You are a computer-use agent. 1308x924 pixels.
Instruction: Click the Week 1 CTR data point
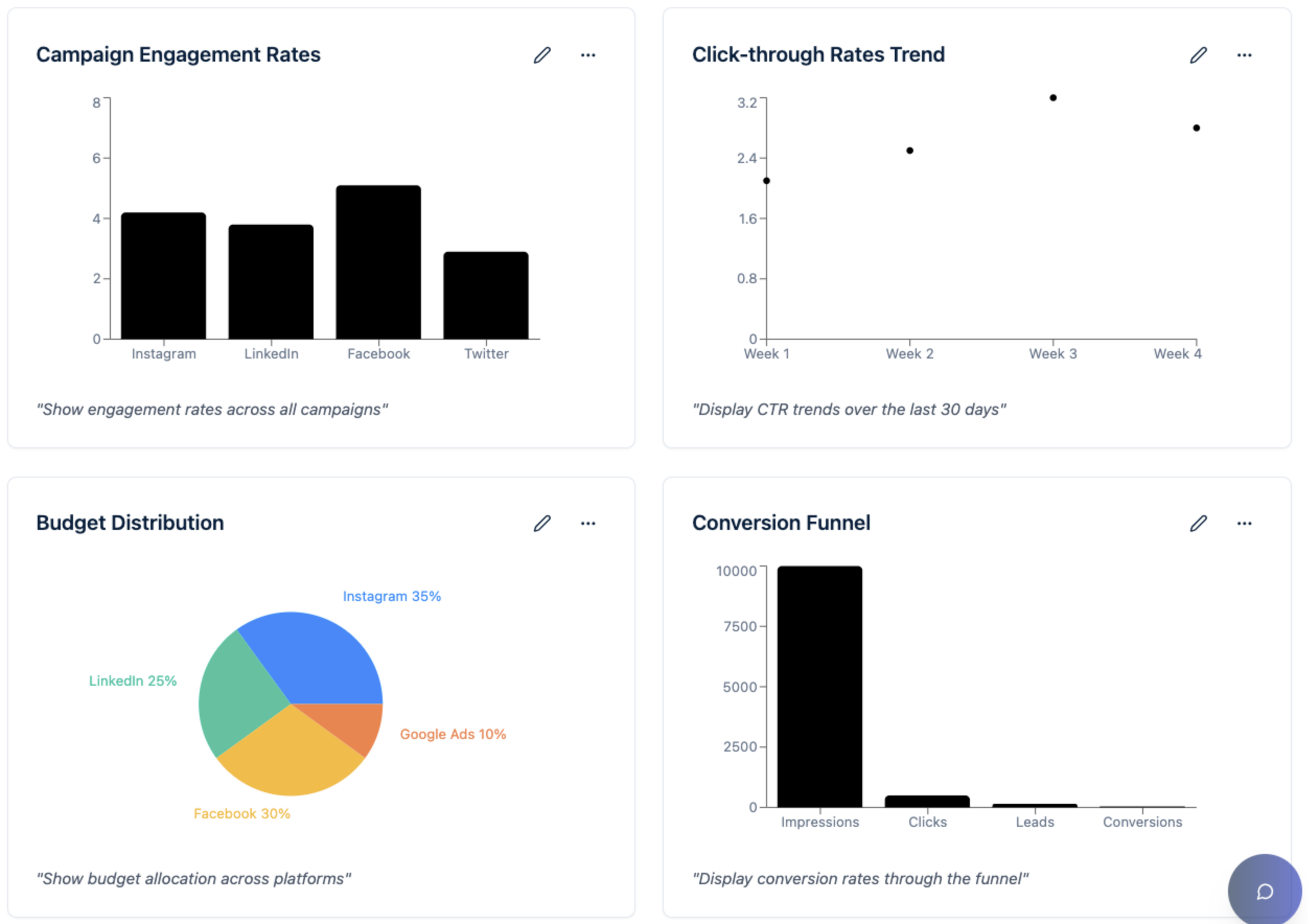(767, 181)
